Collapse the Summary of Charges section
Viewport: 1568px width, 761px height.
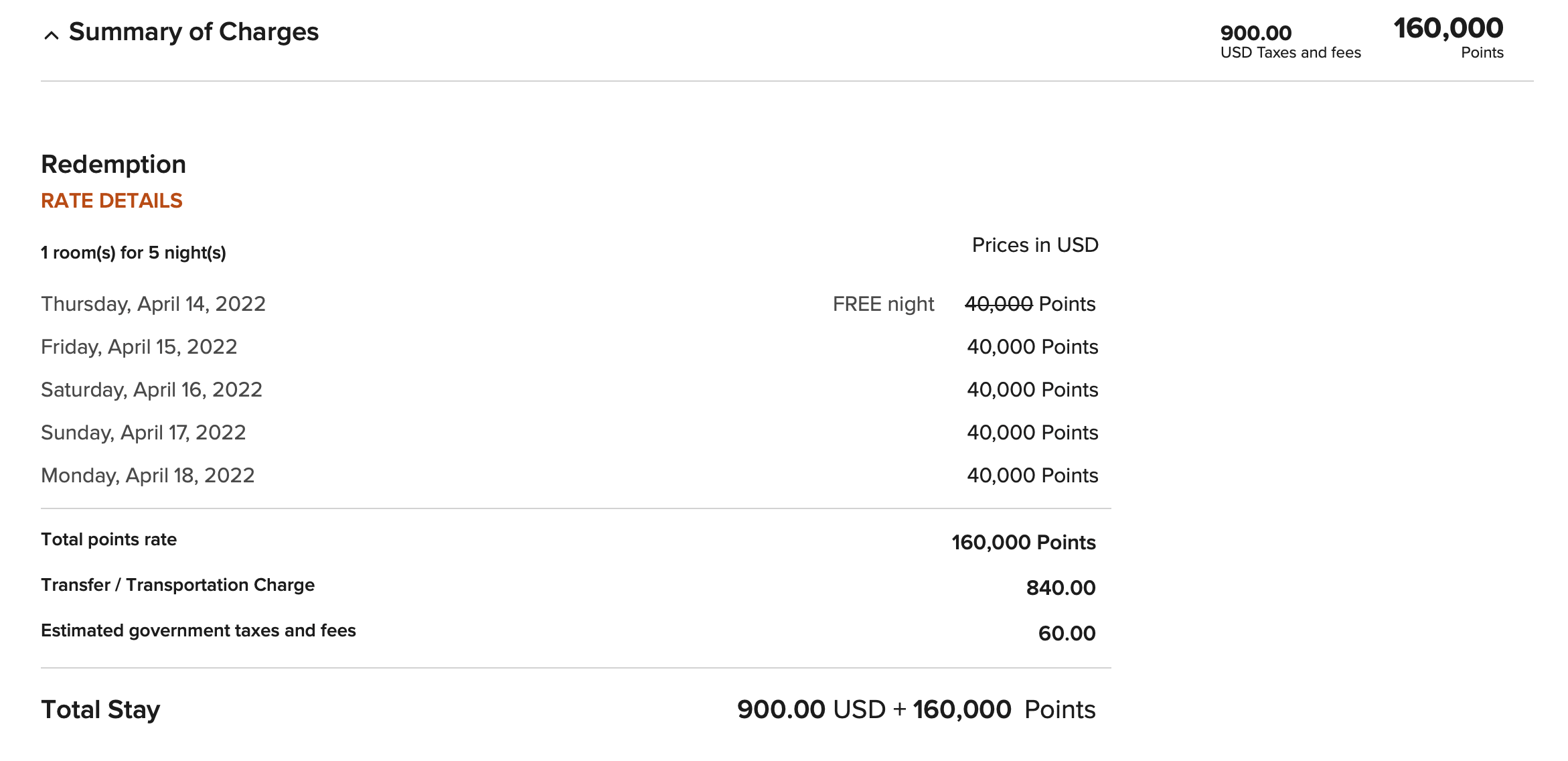click(x=50, y=33)
